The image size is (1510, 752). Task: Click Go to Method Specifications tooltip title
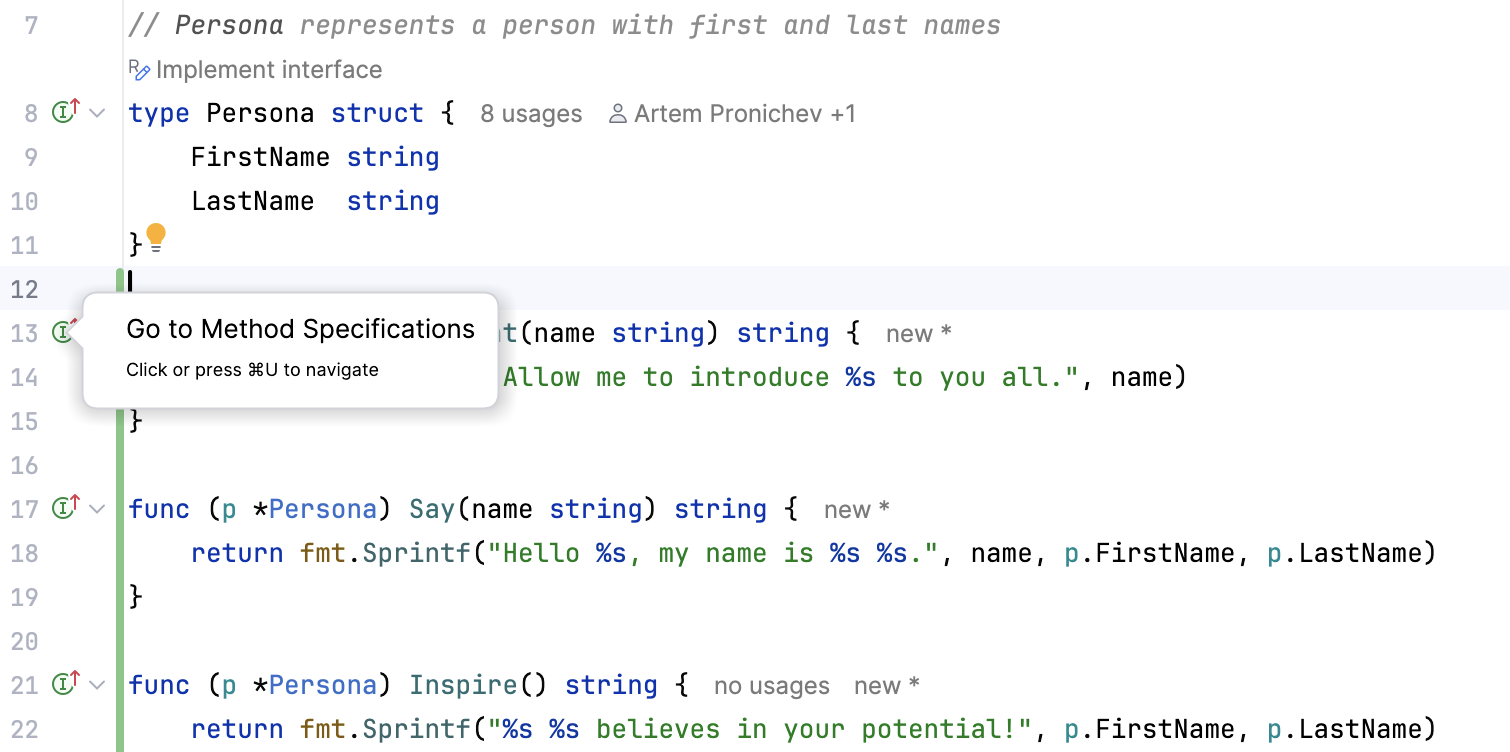point(300,329)
